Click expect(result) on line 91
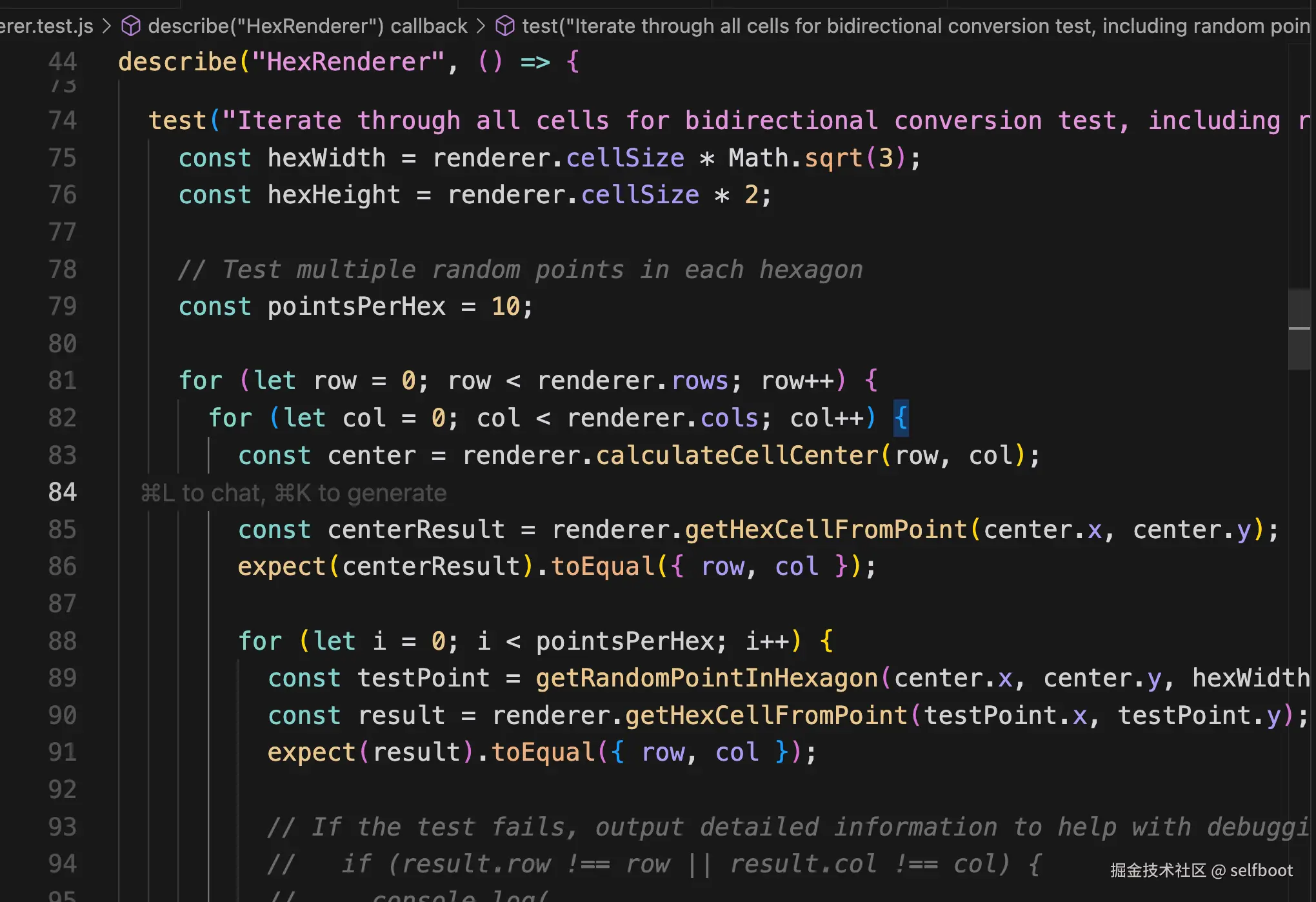 click(x=370, y=752)
